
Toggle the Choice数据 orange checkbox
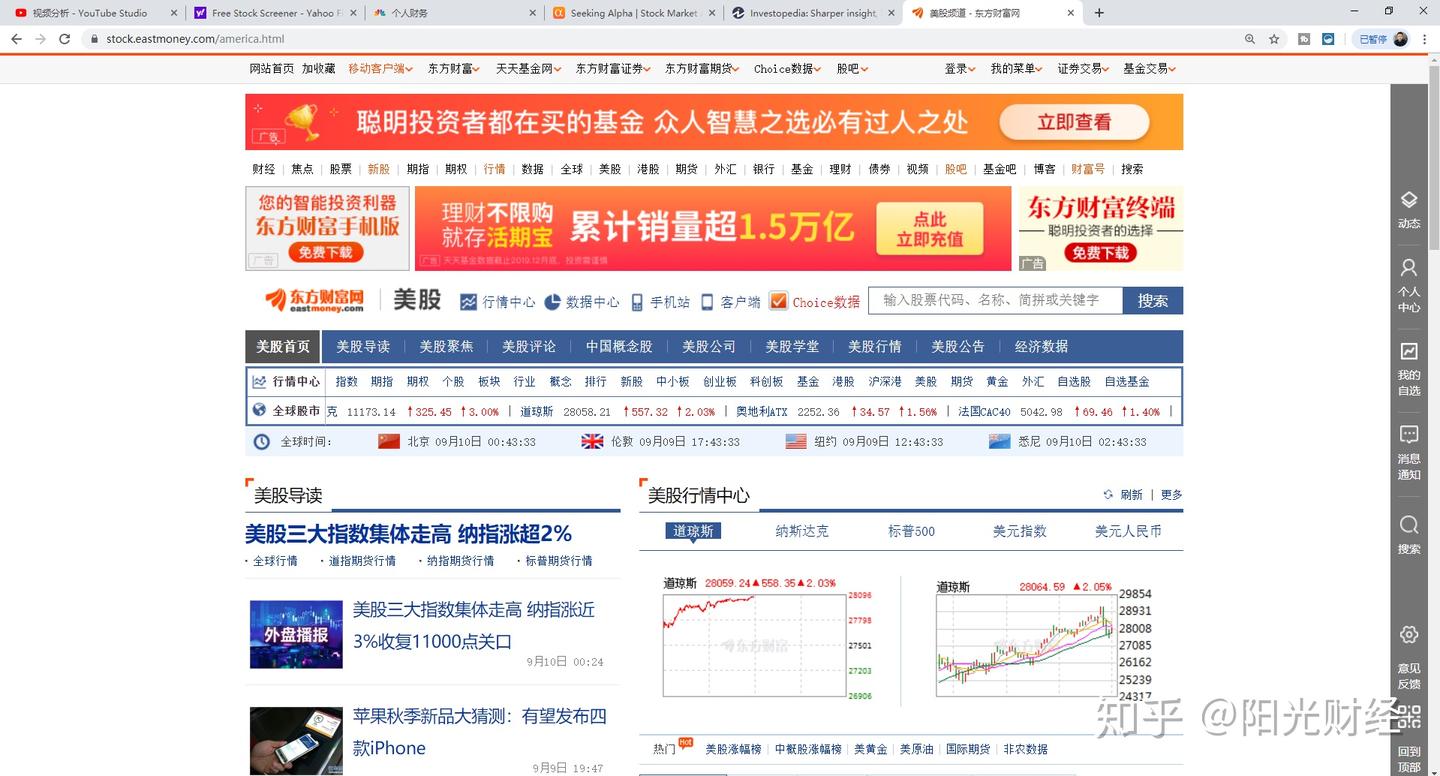[776, 301]
